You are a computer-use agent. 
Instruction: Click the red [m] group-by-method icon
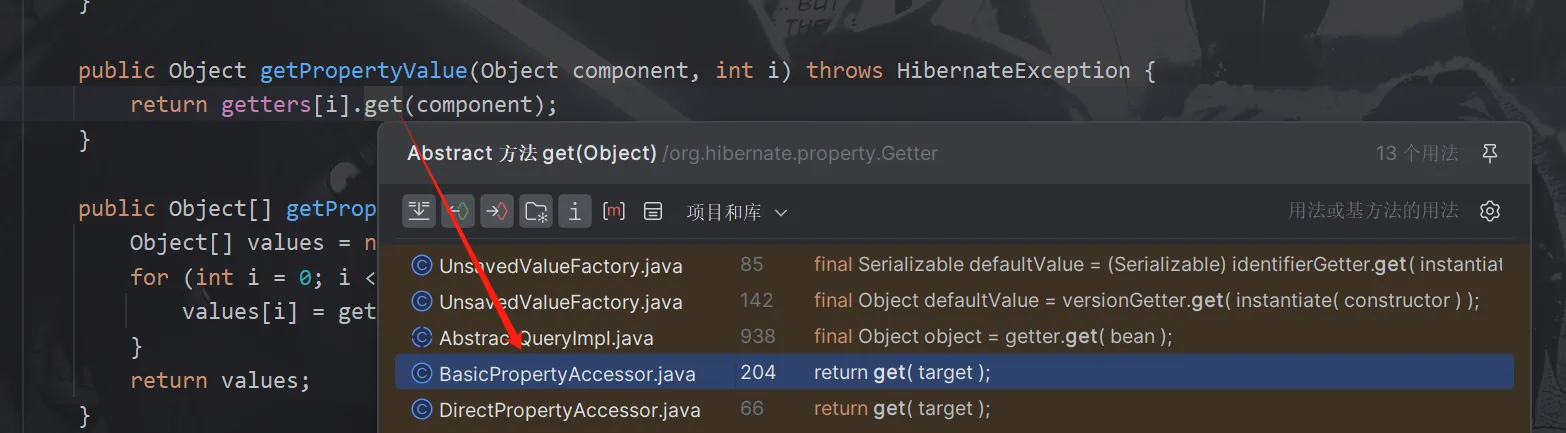(x=614, y=211)
